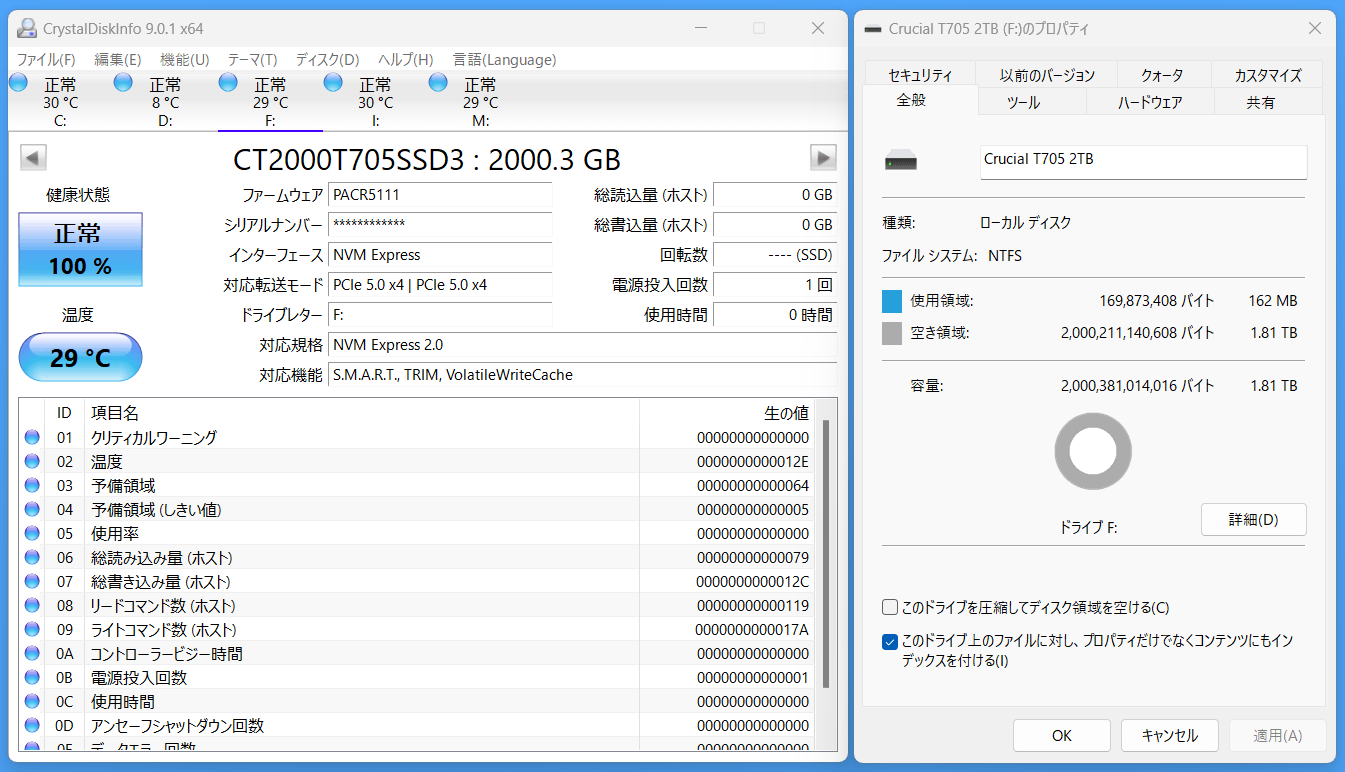Select drive F: status orb
Viewport: 1345px width, 772px height.
pyautogui.click(x=228, y=82)
